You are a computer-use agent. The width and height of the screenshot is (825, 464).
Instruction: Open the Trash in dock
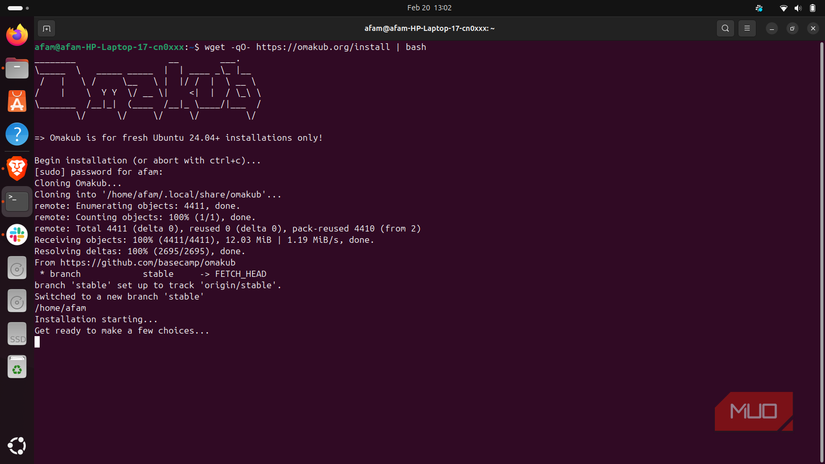click(17, 368)
